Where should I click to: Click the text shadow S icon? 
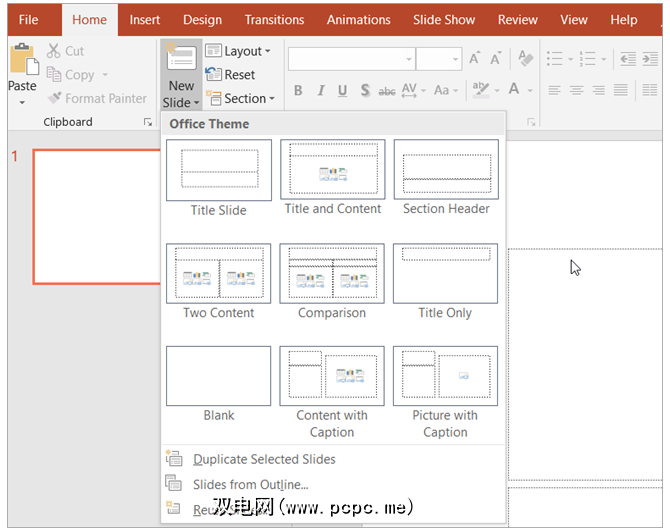click(x=364, y=91)
